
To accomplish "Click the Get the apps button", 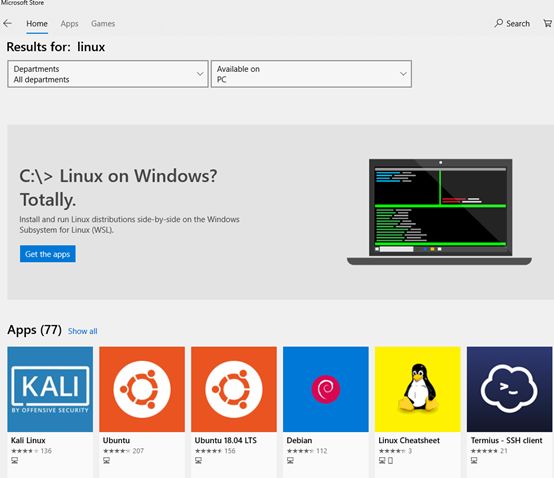I will (48, 254).
